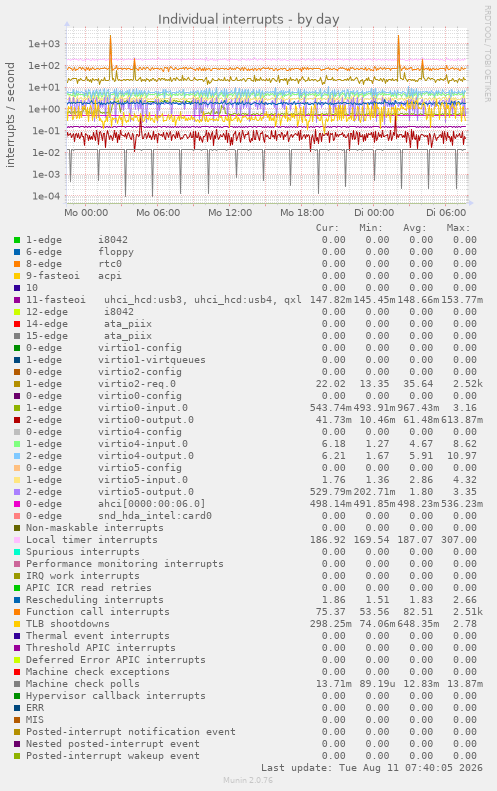Click the Munin 2.0.76 footer text
497x791 pixels.
tap(248, 780)
